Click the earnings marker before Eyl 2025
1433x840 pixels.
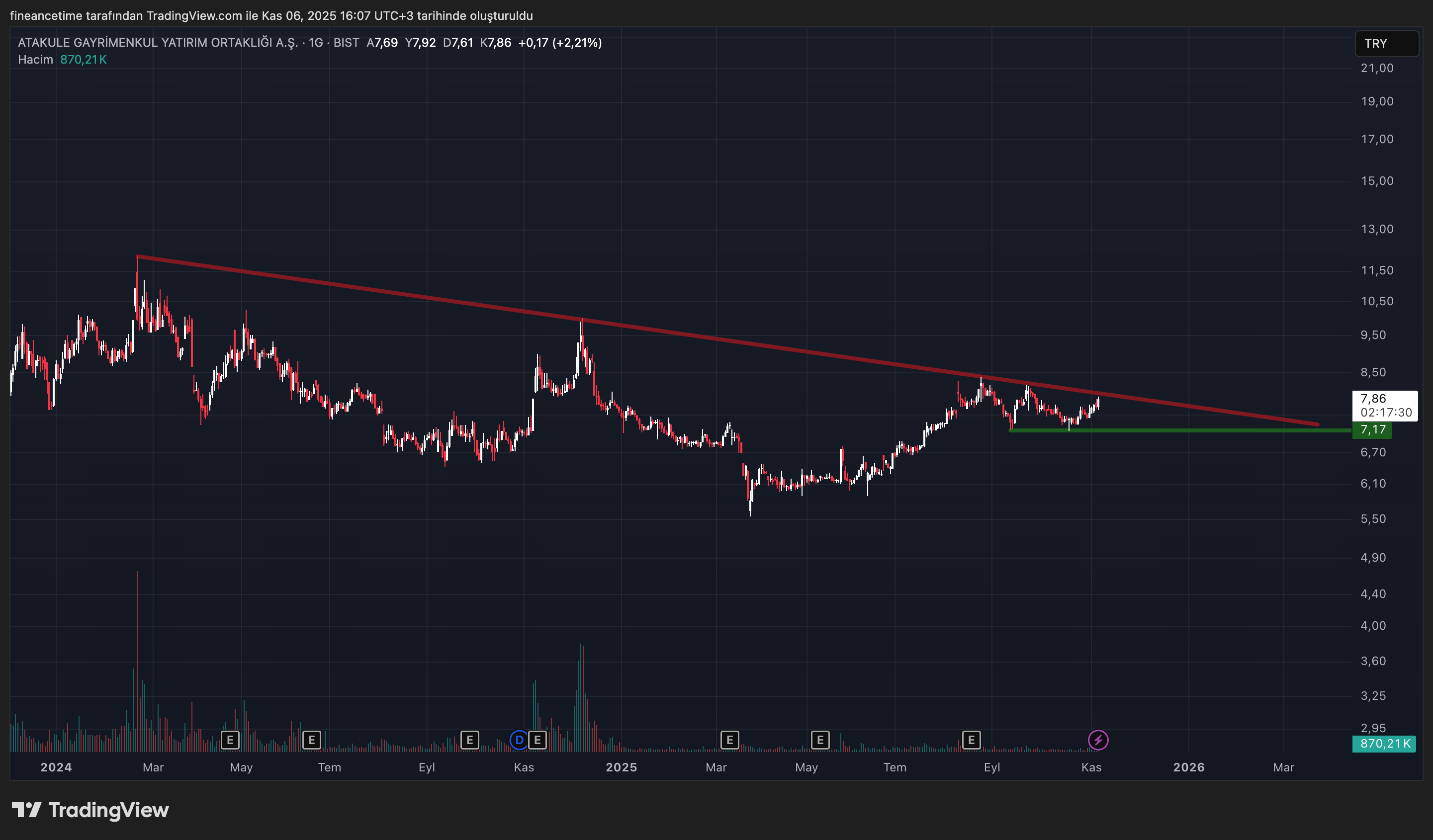tap(971, 740)
